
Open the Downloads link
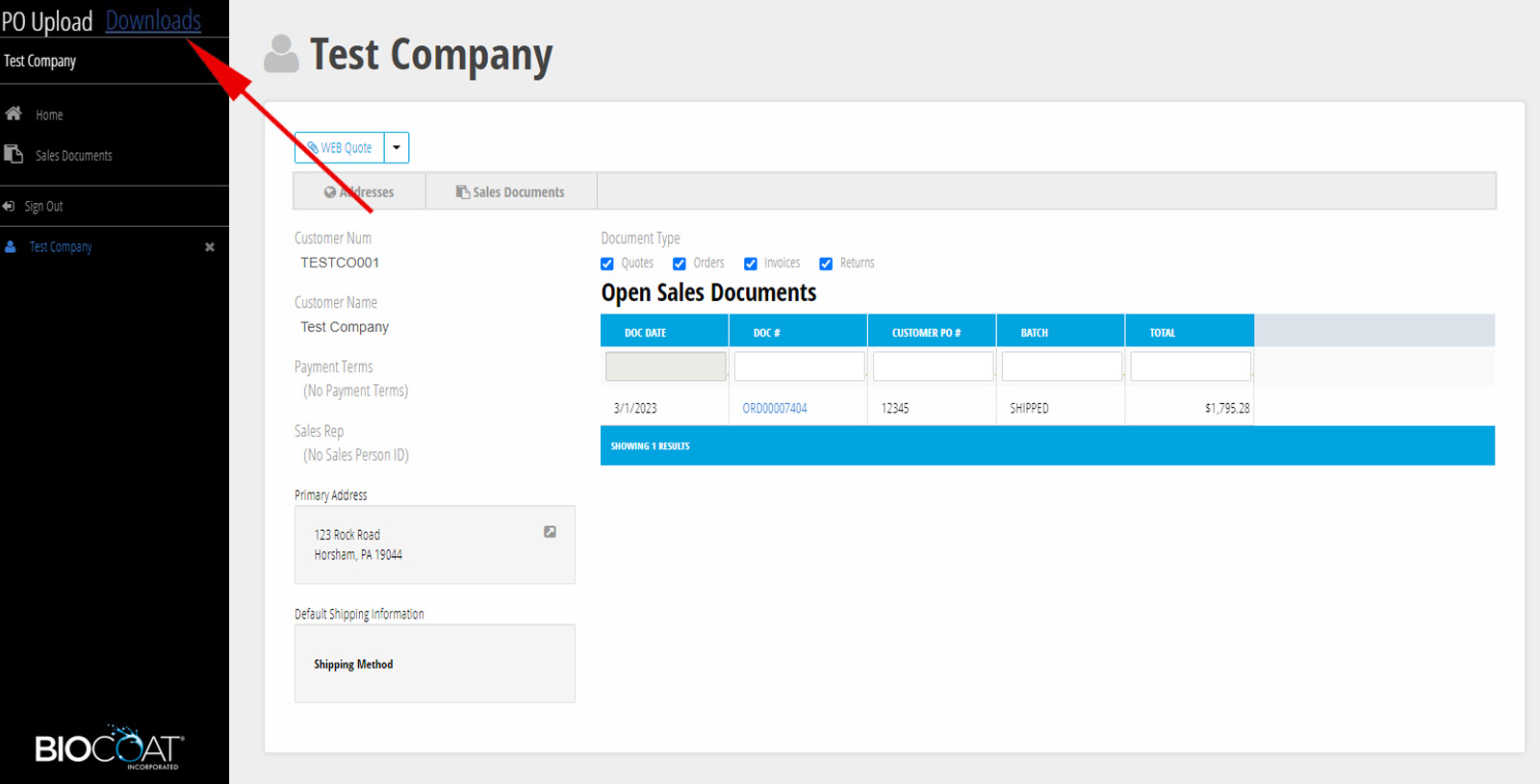[153, 20]
